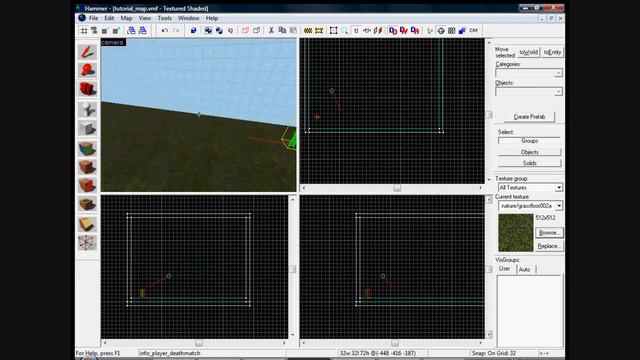Click the Redo arrow in top toolbar
This screenshot has height=360, width=640.
point(176,31)
